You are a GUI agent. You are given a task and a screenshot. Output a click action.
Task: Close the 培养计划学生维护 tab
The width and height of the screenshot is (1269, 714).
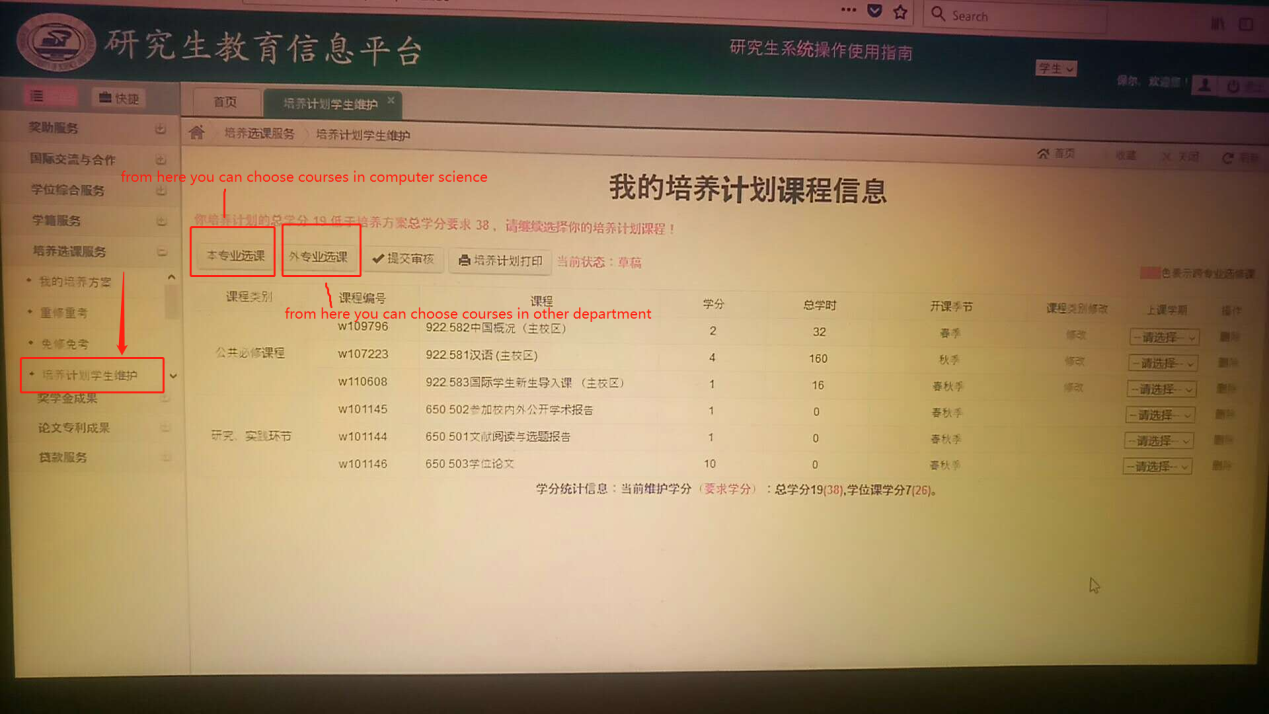tap(391, 100)
